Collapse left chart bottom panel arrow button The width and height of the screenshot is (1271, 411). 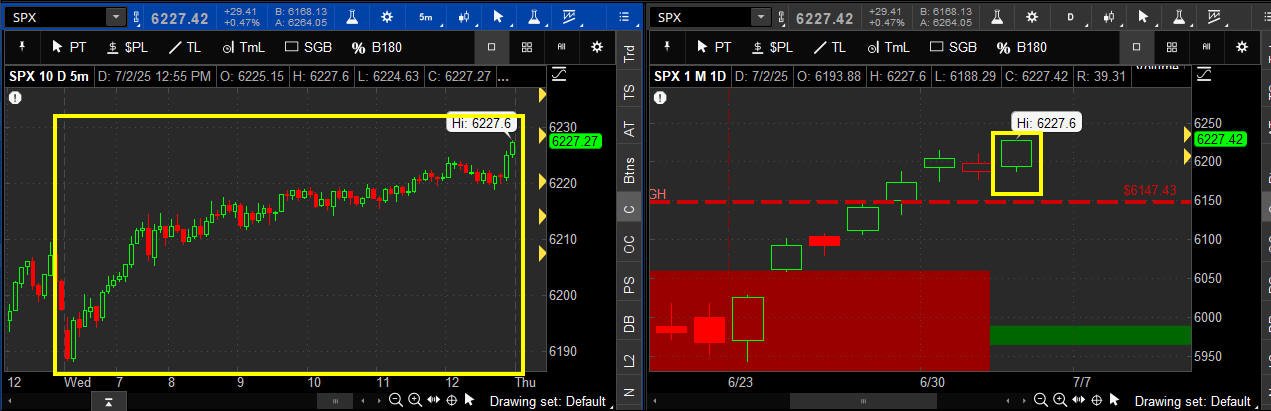[x=108, y=401]
